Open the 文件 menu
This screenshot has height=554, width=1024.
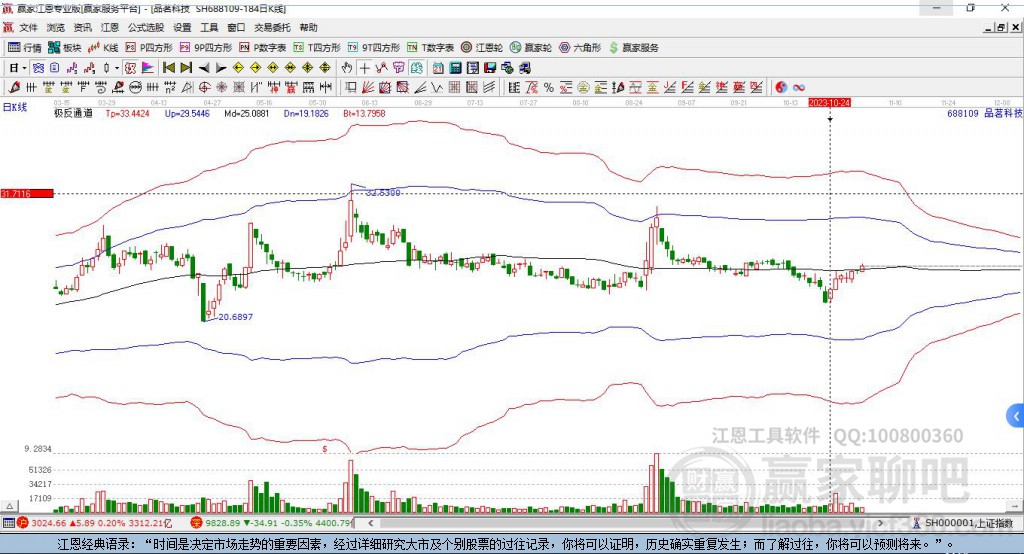click(x=28, y=27)
